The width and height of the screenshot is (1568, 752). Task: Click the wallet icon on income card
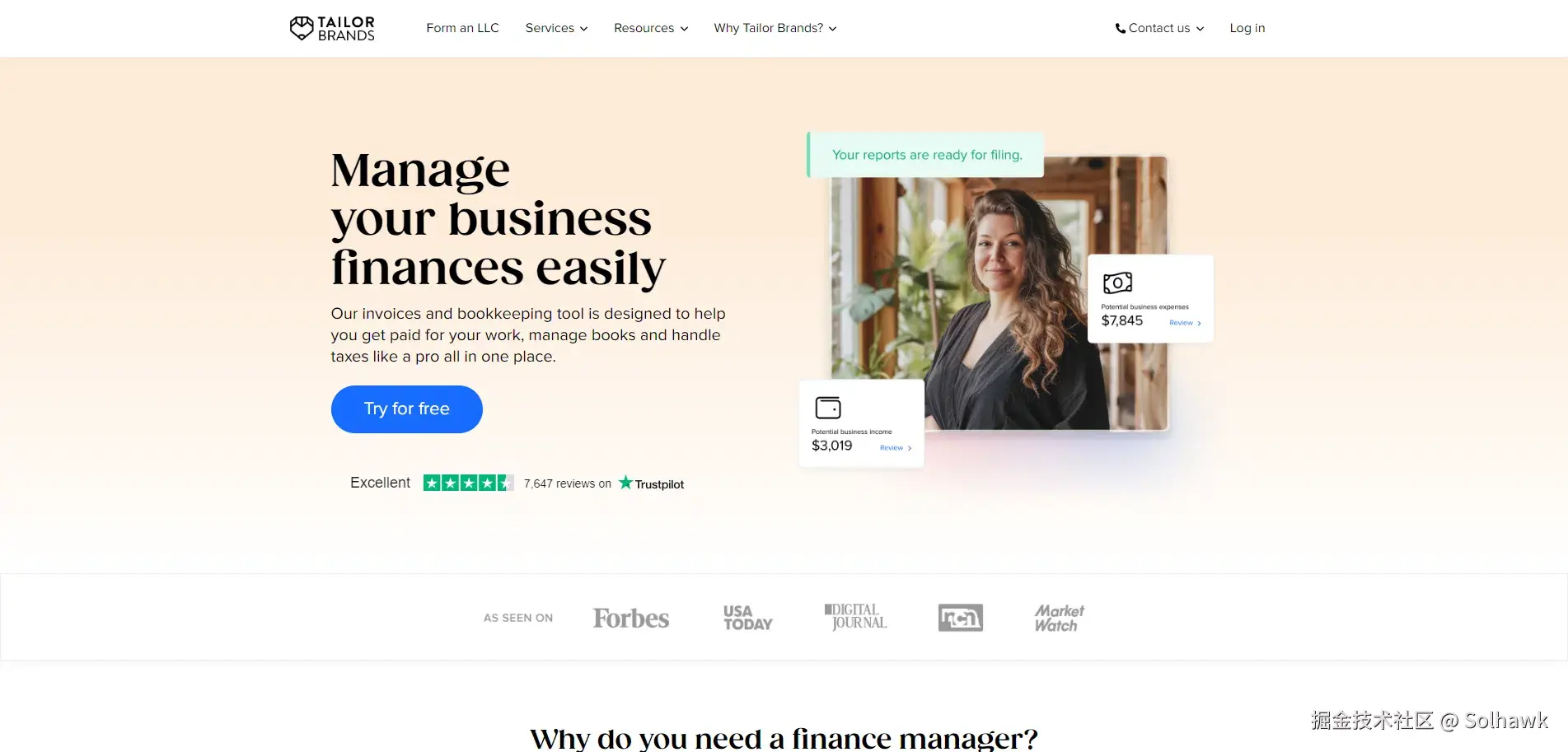[x=827, y=408]
